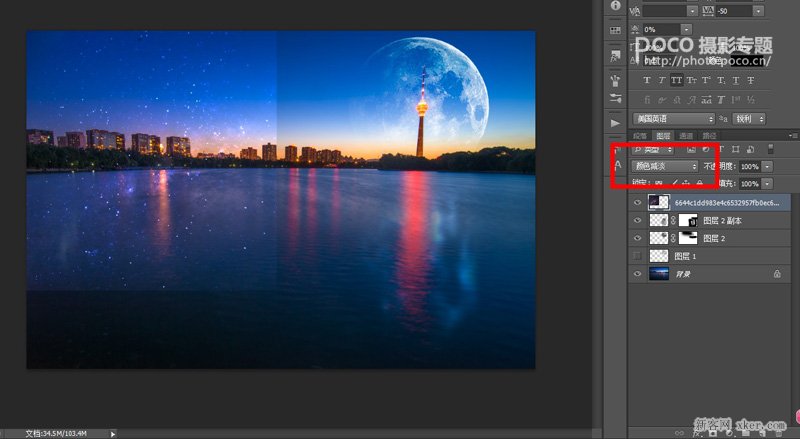
Task: Switch to the 通道 (Channels) tab
Action: pyautogui.click(x=686, y=135)
